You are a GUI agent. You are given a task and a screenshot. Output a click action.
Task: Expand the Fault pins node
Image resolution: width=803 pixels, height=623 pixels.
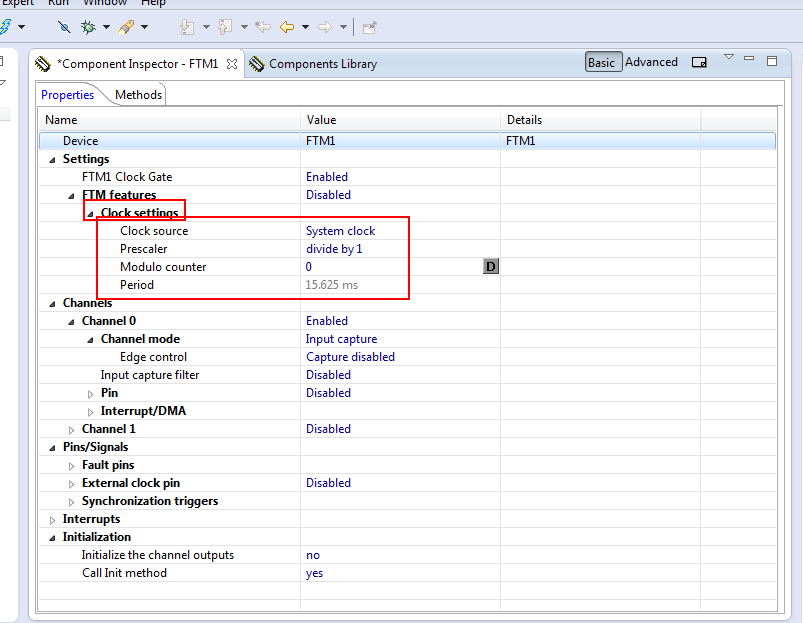pos(71,466)
